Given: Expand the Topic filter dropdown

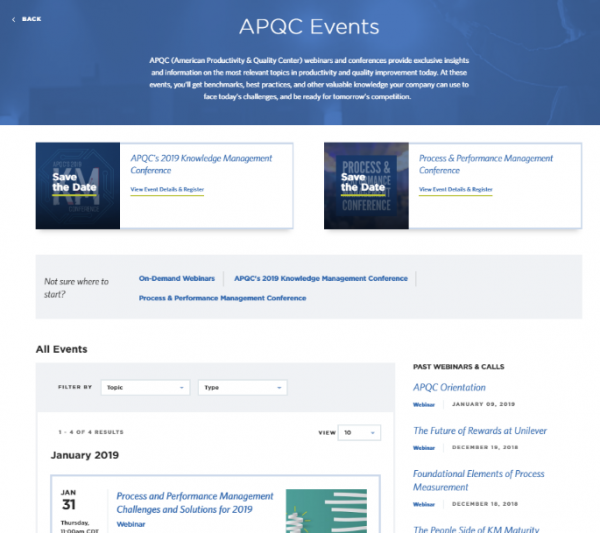Looking at the screenshot, I should tap(145, 388).
